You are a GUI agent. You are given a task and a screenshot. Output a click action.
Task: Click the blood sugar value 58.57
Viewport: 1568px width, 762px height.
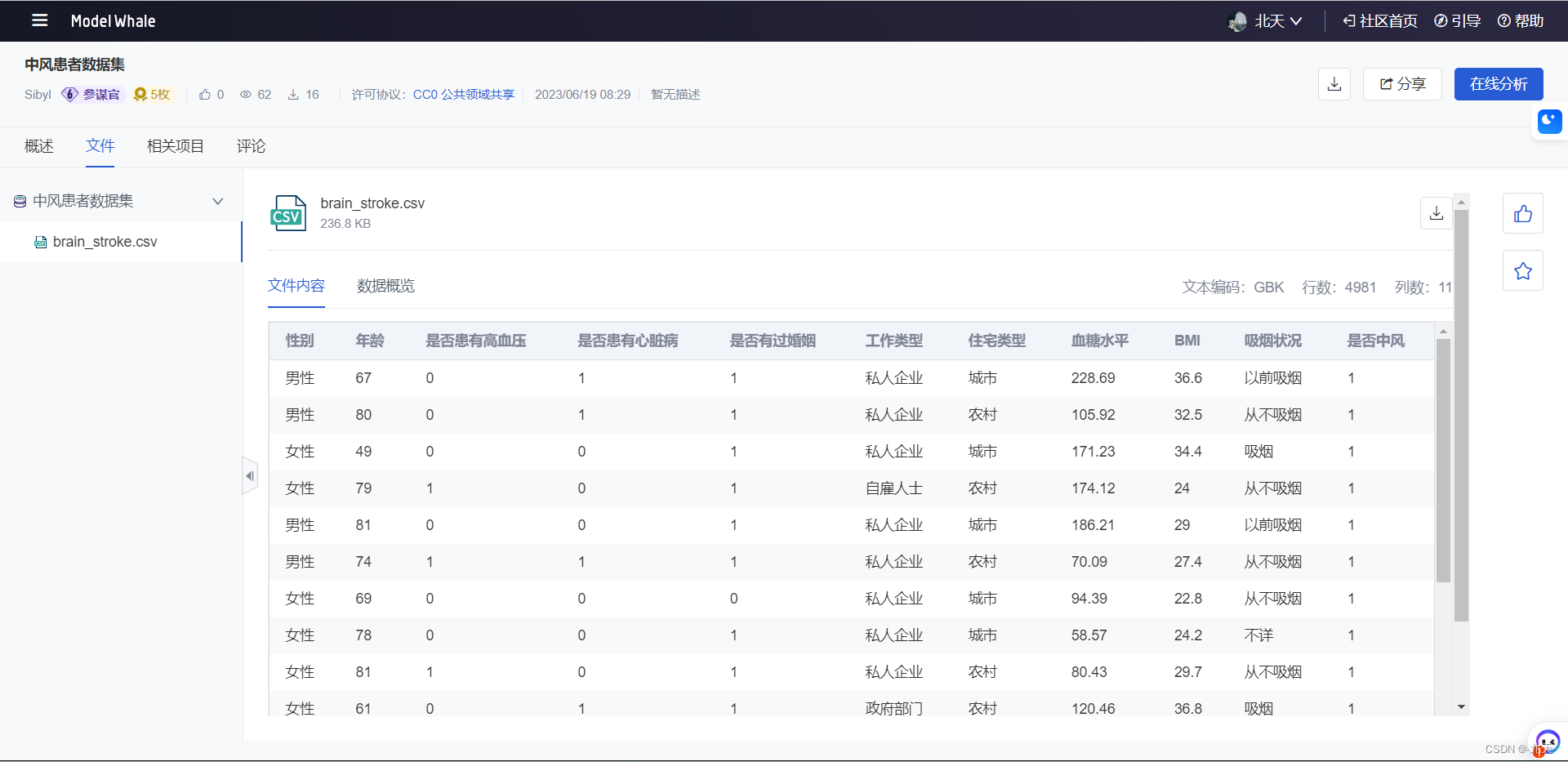tap(1089, 635)
